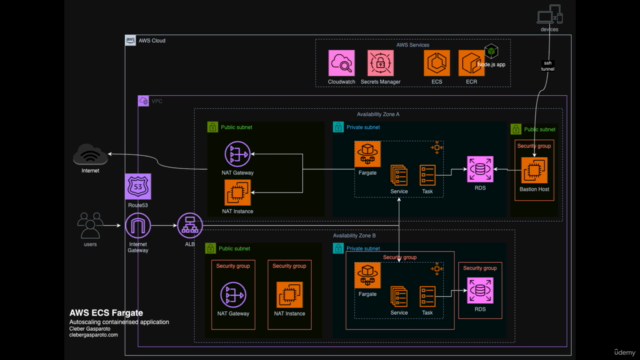Click Public subnet lock icon above Bastion Host

[516, 129]
